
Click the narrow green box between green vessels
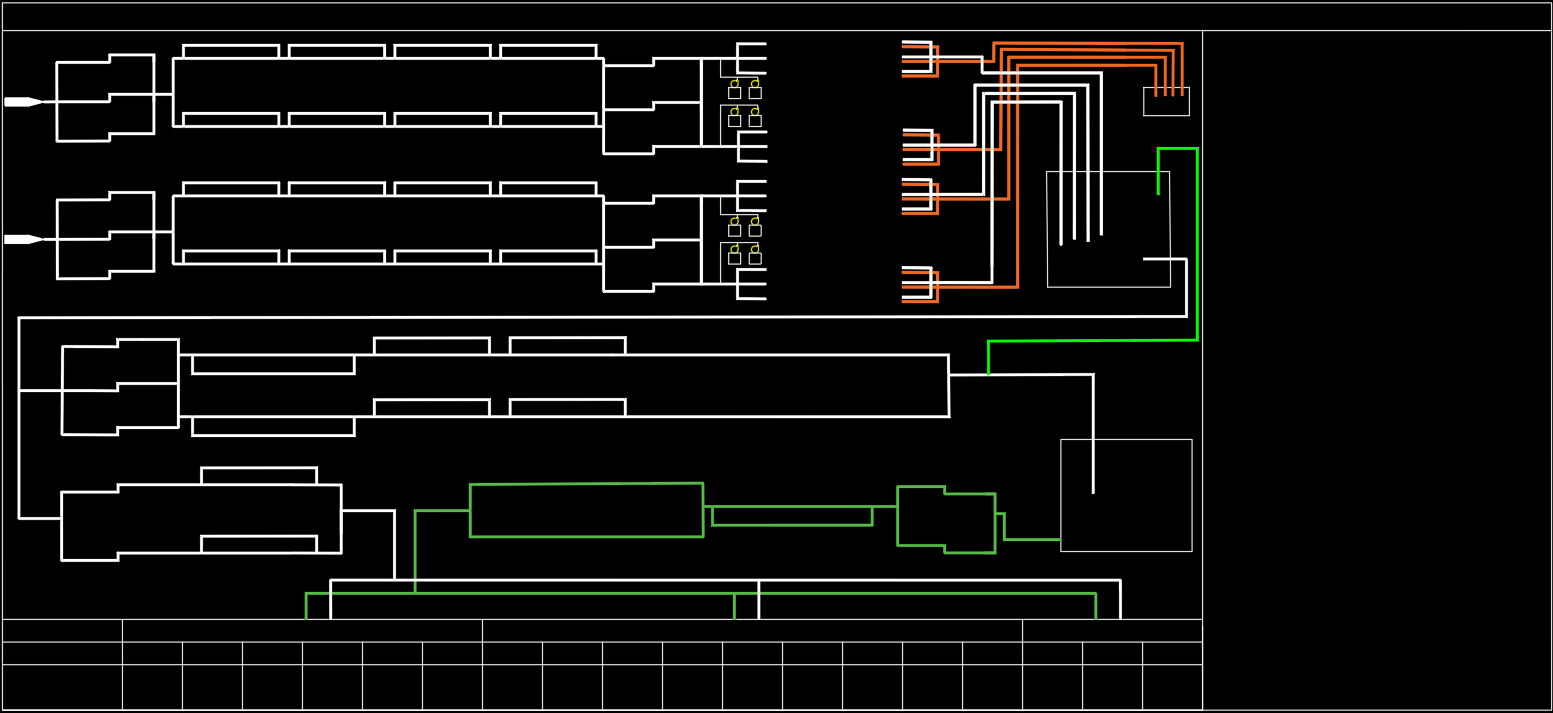click(792, 516)
